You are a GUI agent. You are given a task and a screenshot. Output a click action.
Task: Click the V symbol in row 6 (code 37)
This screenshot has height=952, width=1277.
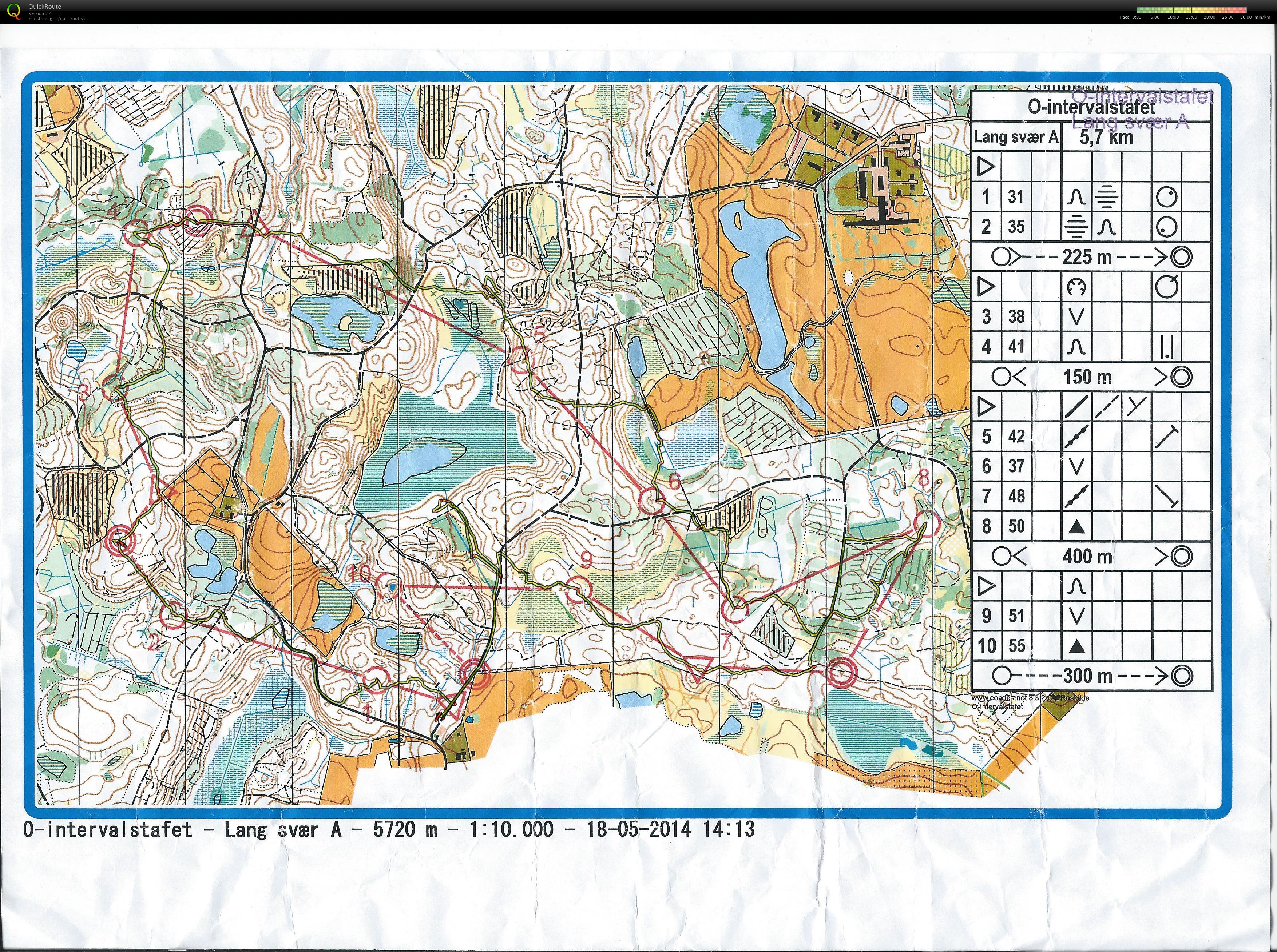[1076, 466]
